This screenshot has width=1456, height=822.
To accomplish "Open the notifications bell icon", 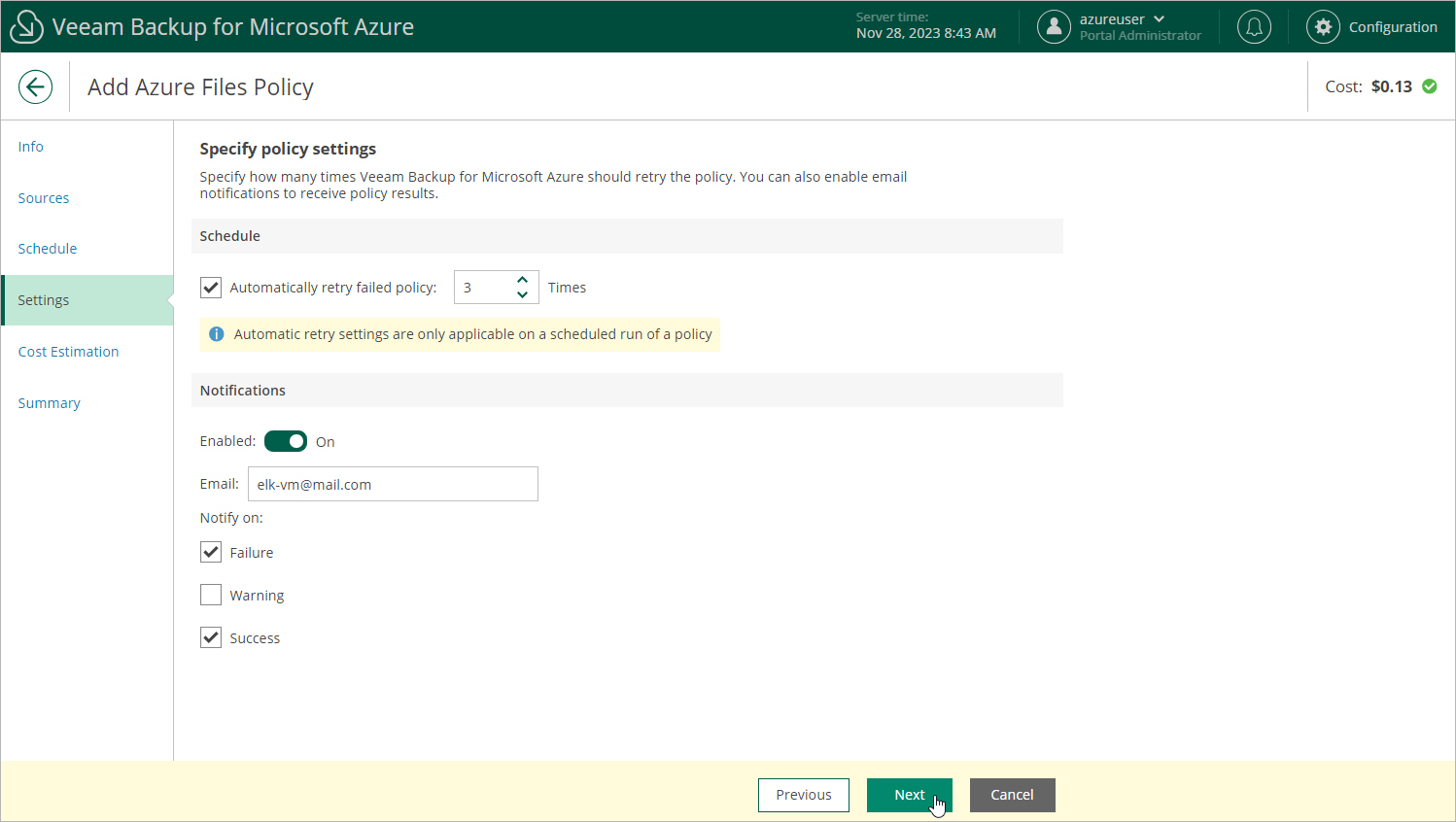I will [1254, 27].
